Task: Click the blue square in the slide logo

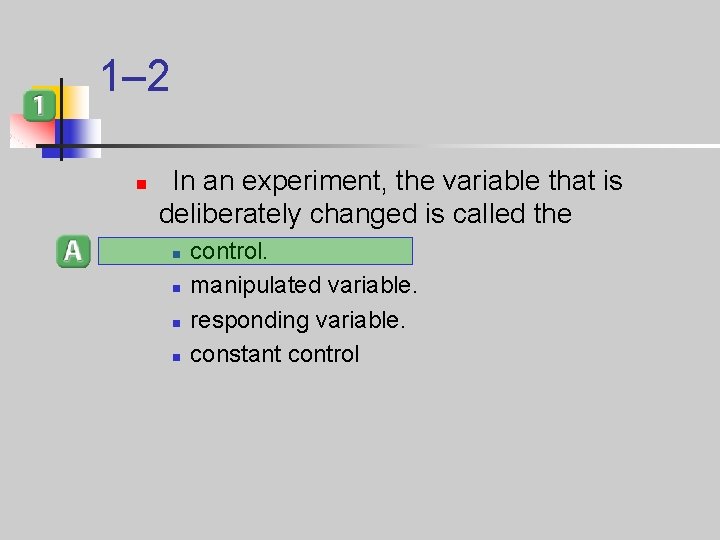Action: click(x=78, y=138)
